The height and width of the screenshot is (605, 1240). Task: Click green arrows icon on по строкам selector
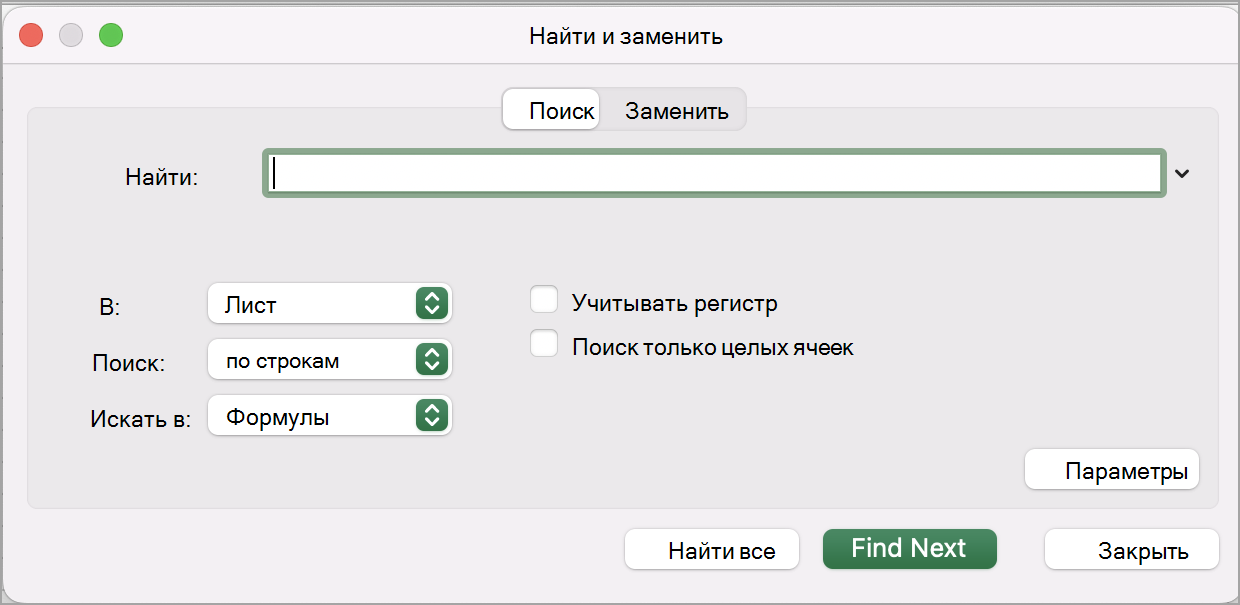430,360
